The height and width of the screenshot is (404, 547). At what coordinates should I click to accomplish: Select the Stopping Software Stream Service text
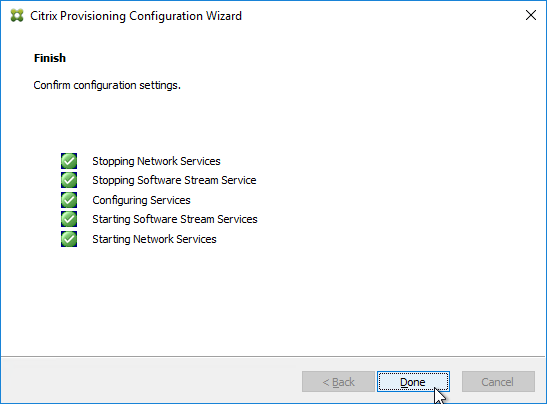[x=174, y=180]
